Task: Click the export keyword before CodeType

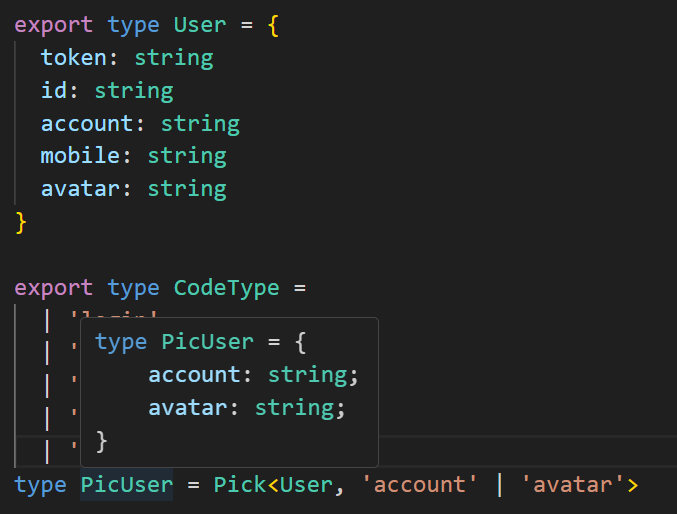Action: click(54, 288)
